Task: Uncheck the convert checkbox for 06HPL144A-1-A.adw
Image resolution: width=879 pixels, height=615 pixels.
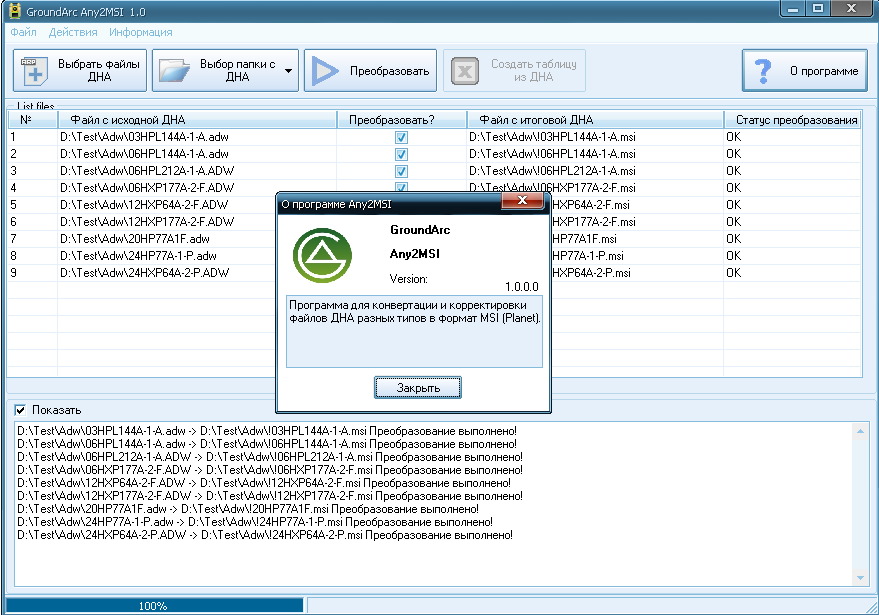Action: click(401, 154)
